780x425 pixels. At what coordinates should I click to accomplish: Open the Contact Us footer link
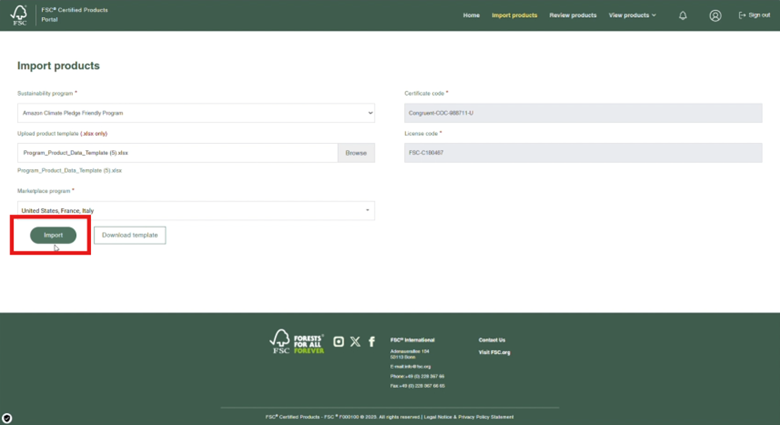coord(492,340)
